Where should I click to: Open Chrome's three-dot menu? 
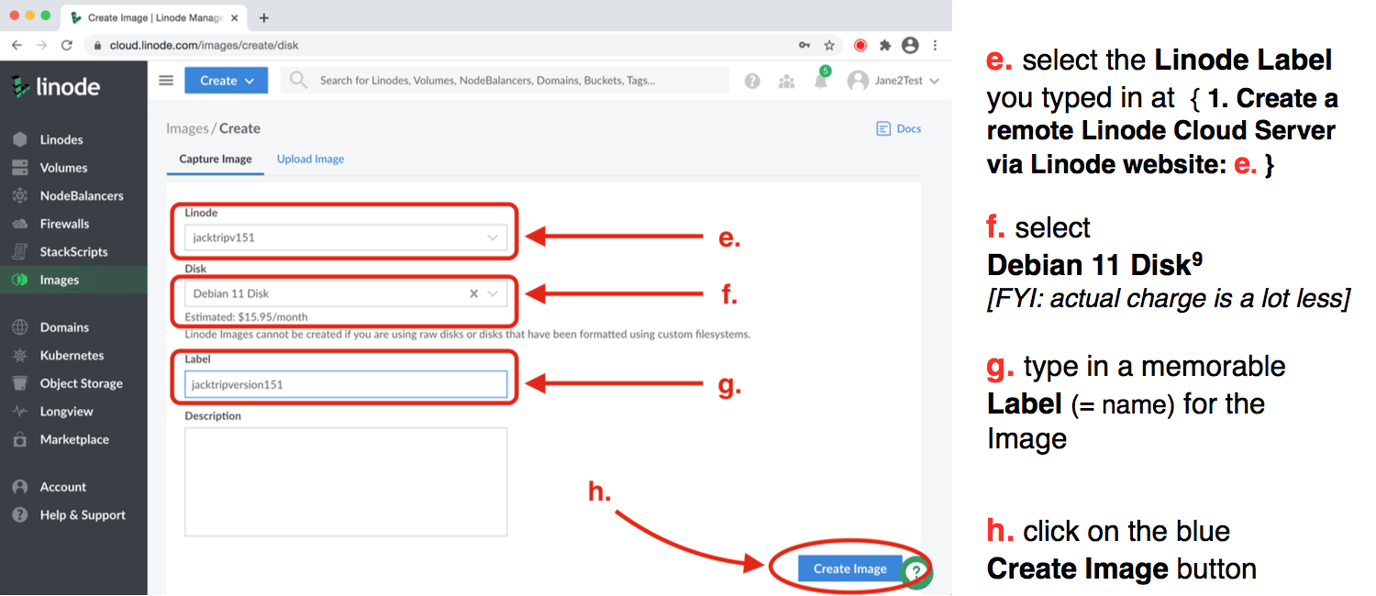935,45
